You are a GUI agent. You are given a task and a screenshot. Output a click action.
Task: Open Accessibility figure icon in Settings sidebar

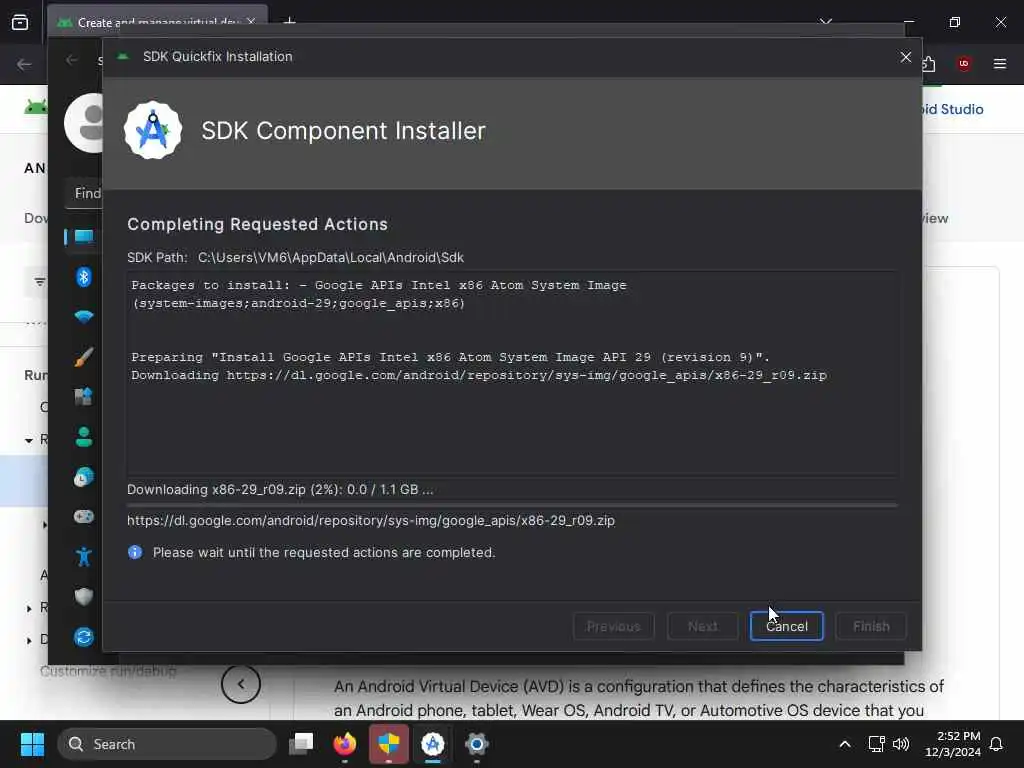pos(84,556)
